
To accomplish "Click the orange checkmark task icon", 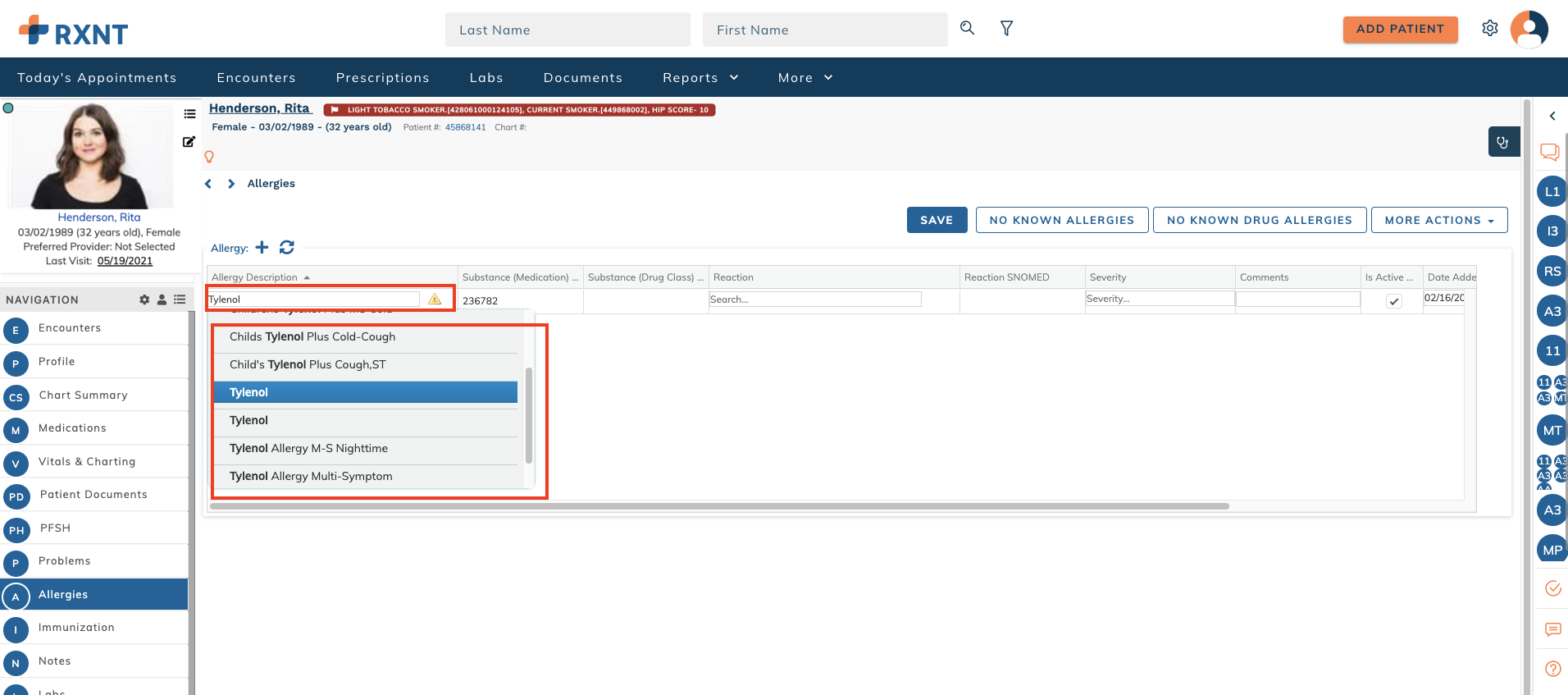I will 1552,588.
